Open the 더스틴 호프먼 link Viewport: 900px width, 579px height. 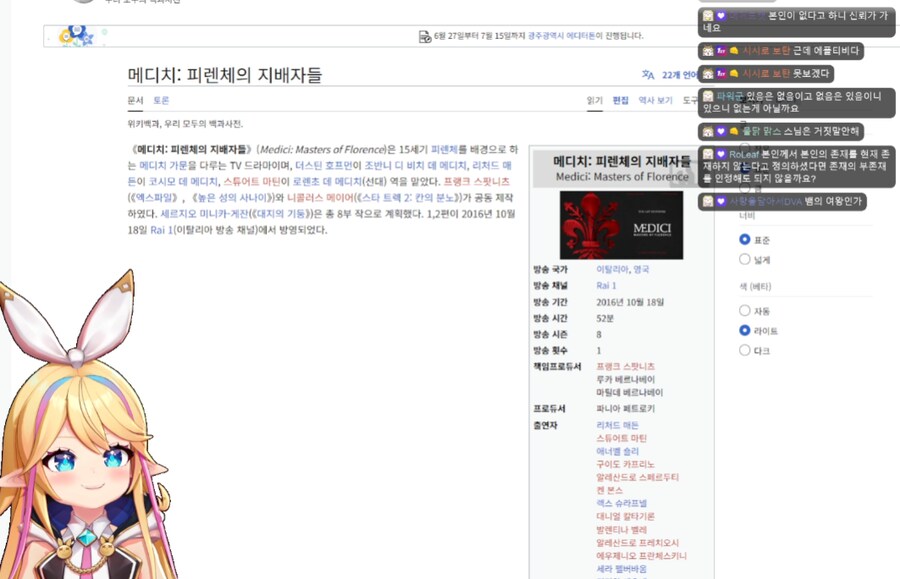point(324,166)
